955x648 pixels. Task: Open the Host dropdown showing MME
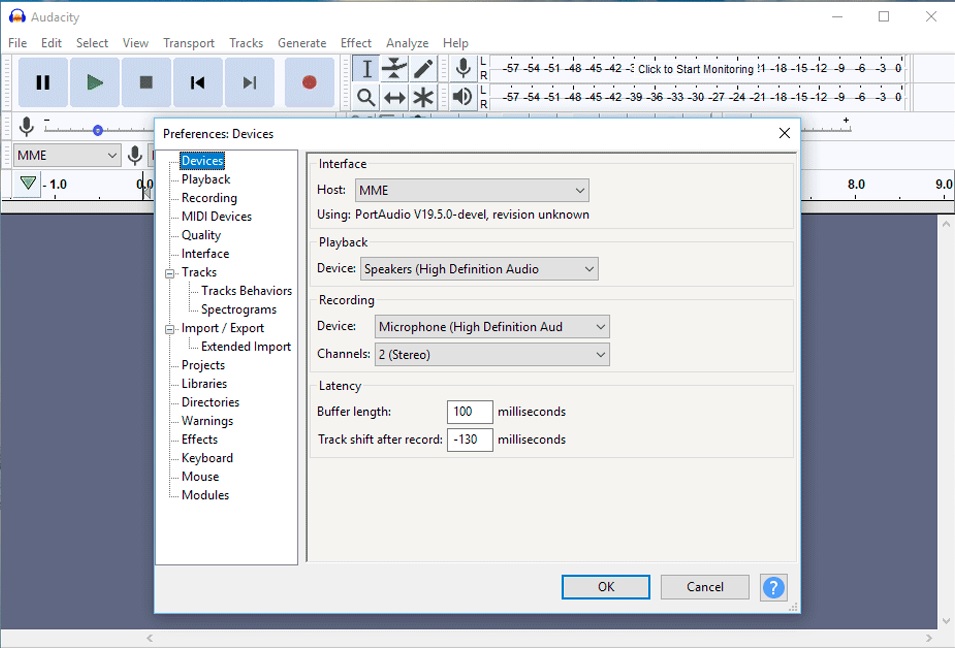(472, 190)
